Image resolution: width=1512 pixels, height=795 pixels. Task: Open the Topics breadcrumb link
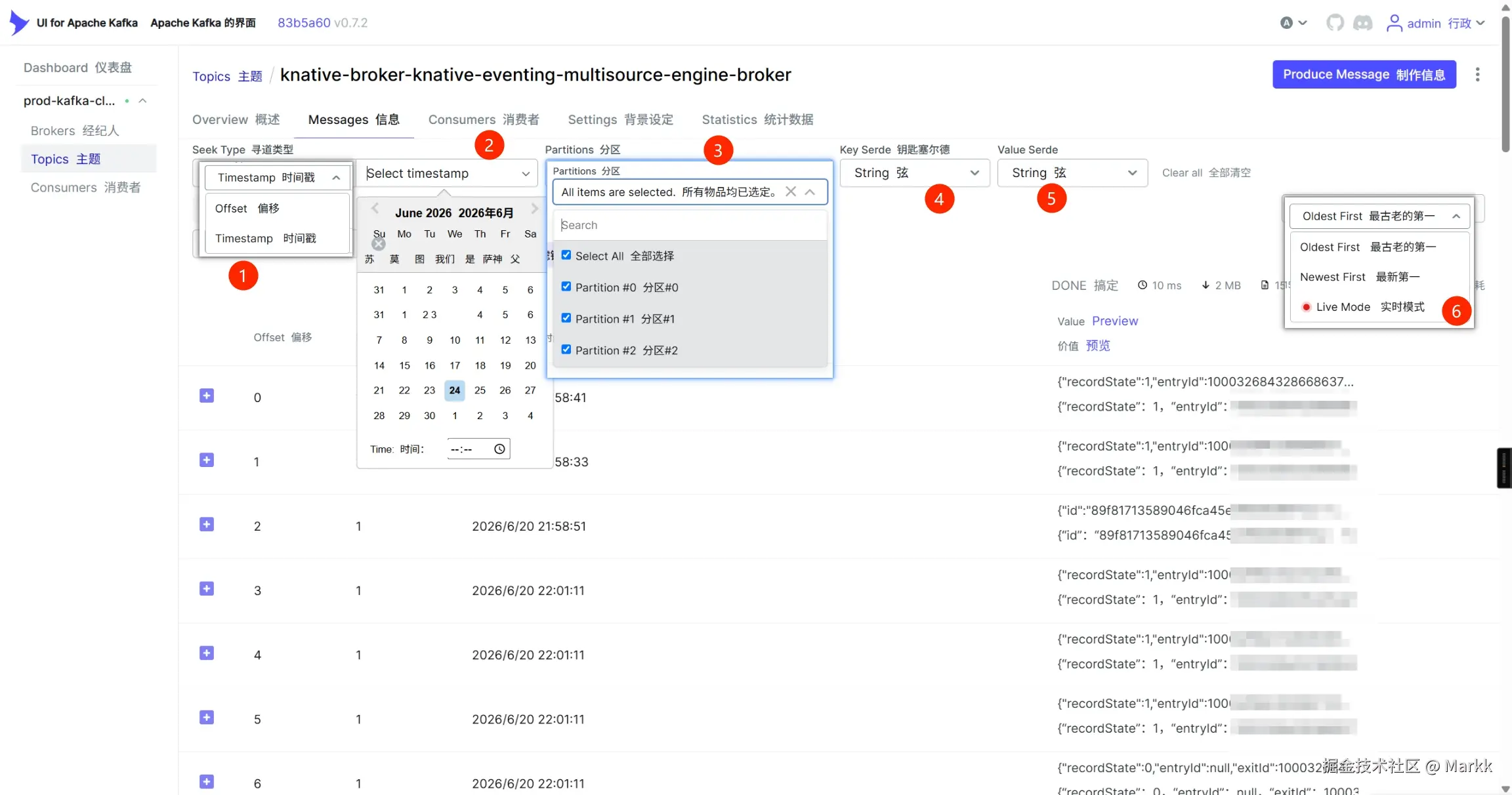tap(227, 76)
